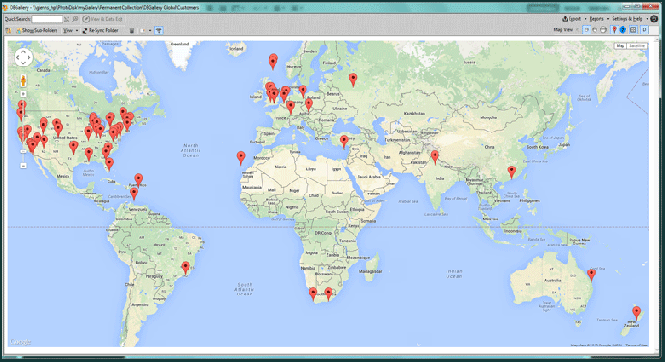665x362 pixels.
Task: Click the map zoom slider handle
Action: tap(23, 151)
